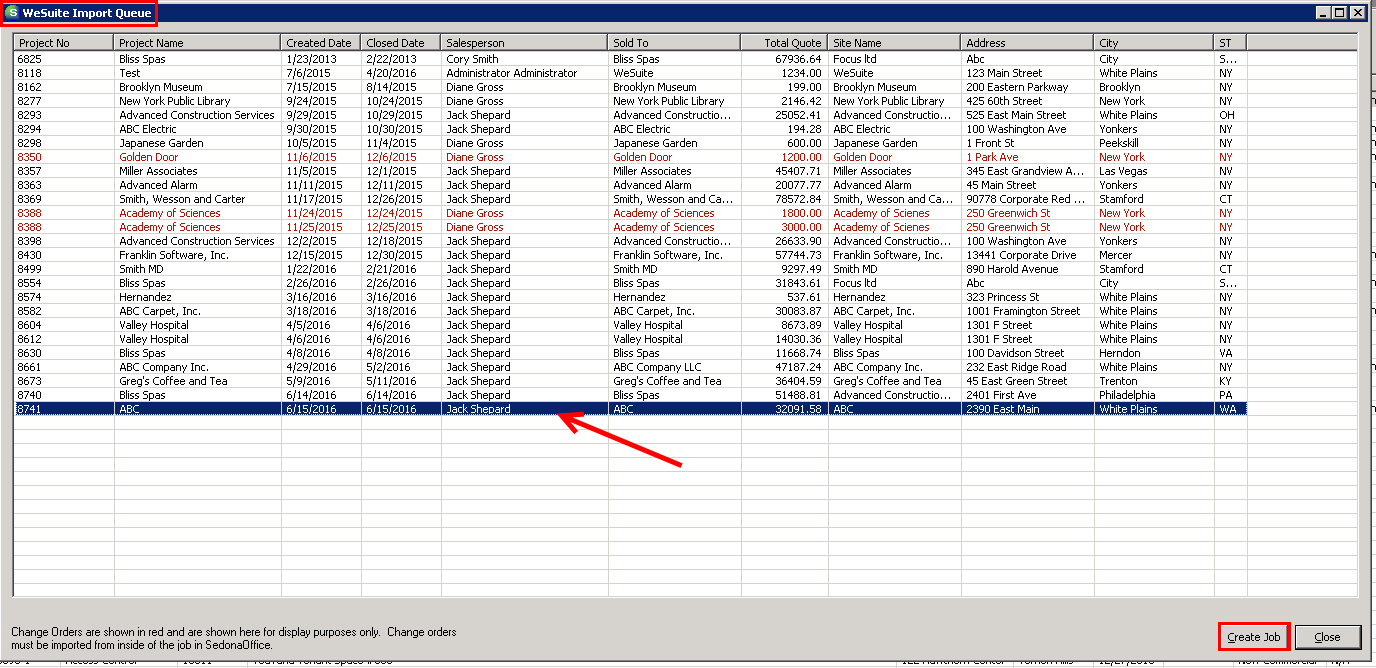Image resolution: width=1376 pixels, height=668 pixels.
Task: Click the city 'Philadelphia'
Action: point(1127,395)
